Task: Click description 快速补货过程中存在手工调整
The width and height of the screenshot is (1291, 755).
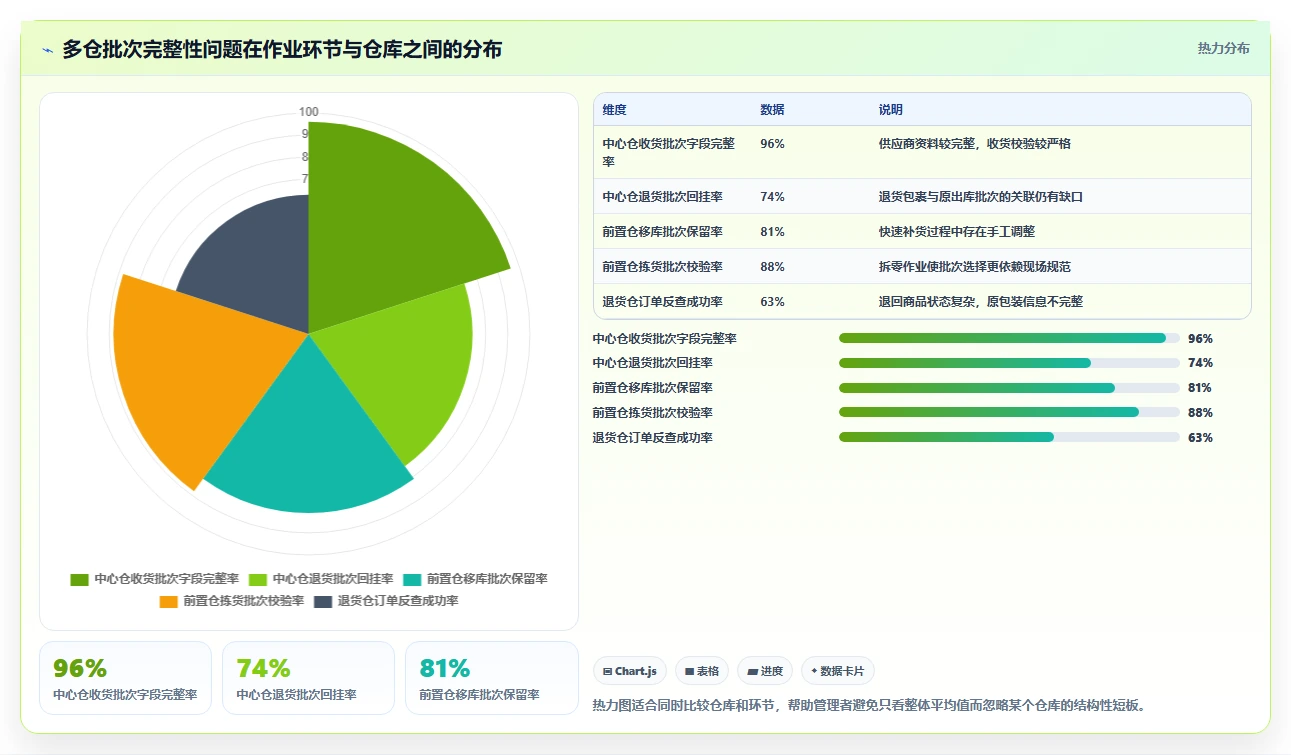Action: [957, 232]
